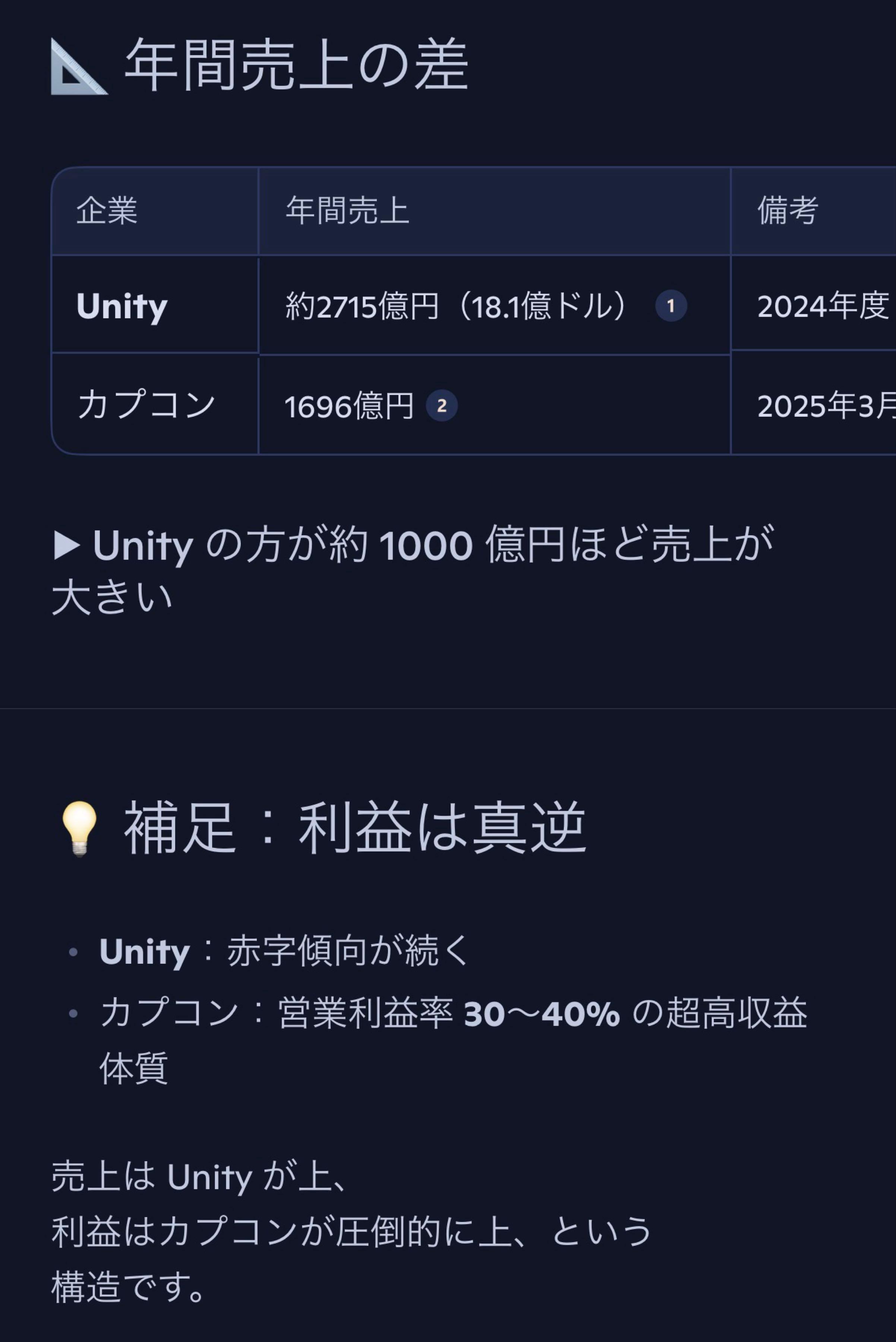Open citation badge 2 beside 1696億円
This screenshot has width=896, height=1342.
(441, 406)
